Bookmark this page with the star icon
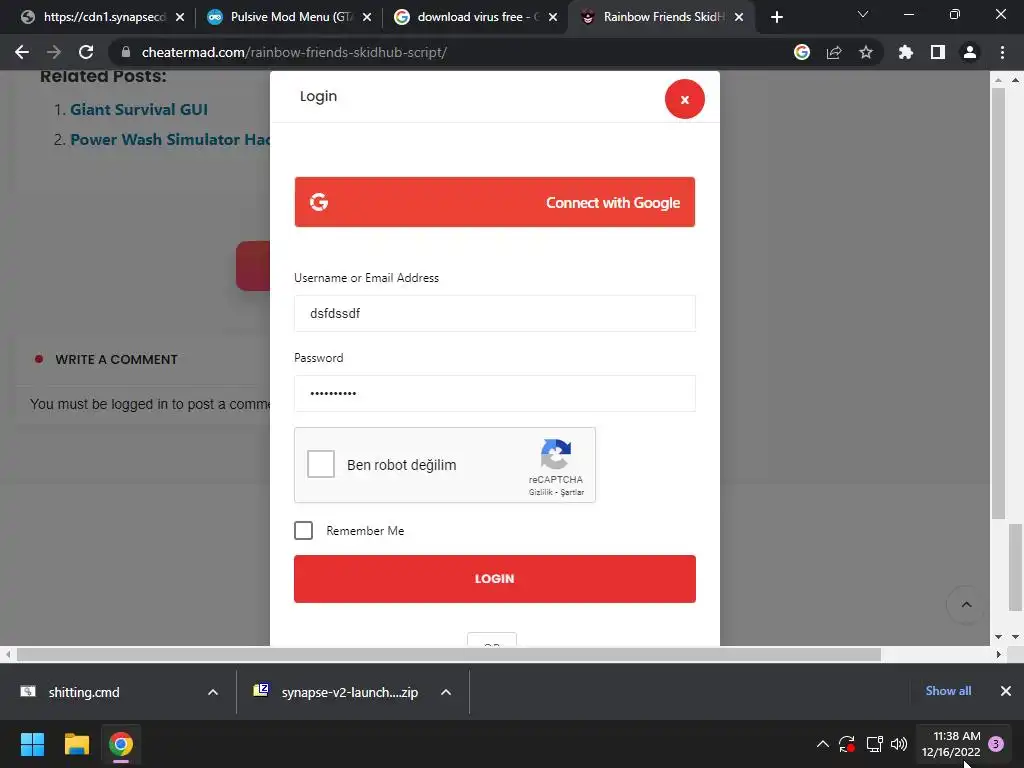This screenshot has width=1024, height=768. (x=866, y=52)
